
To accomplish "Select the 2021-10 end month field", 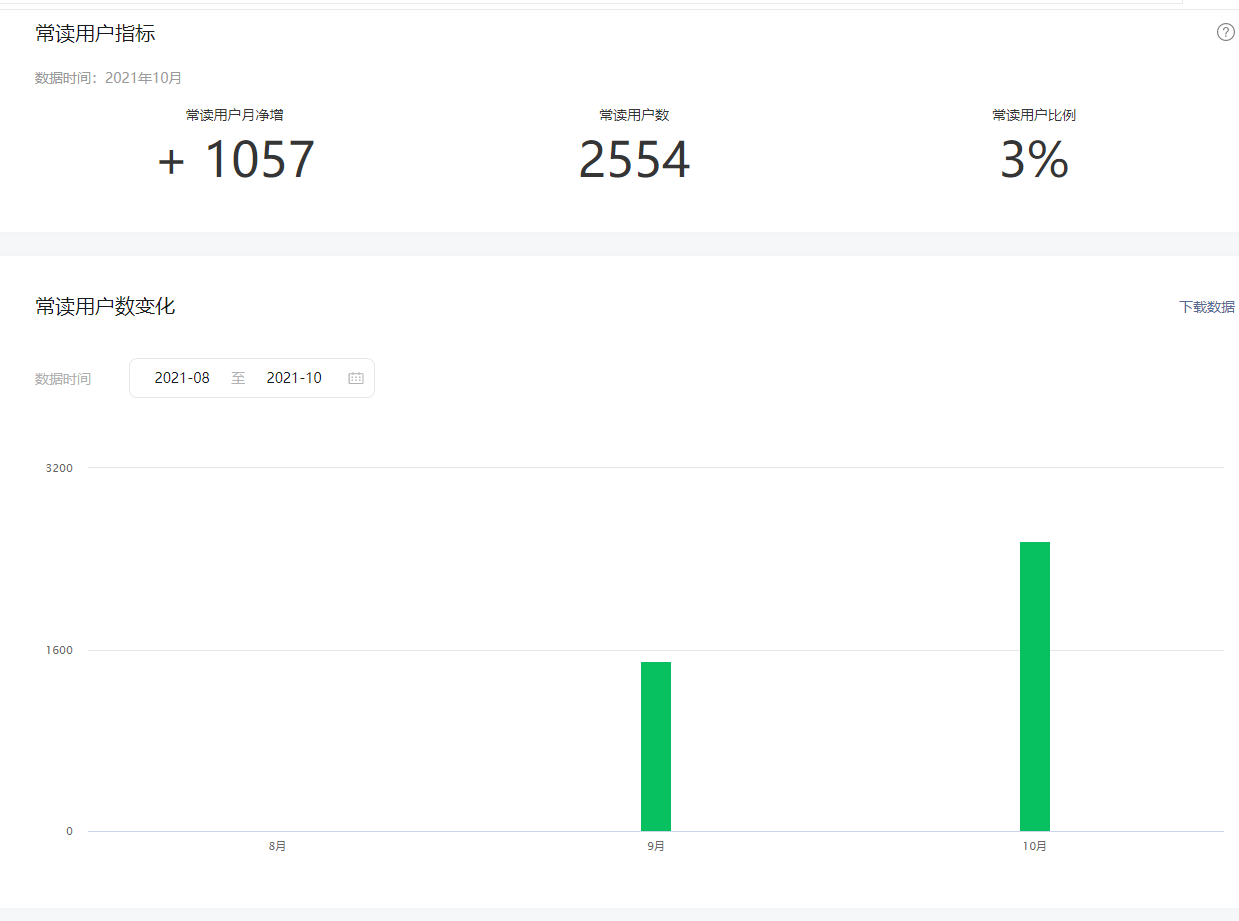I will (x=294, y=378).
